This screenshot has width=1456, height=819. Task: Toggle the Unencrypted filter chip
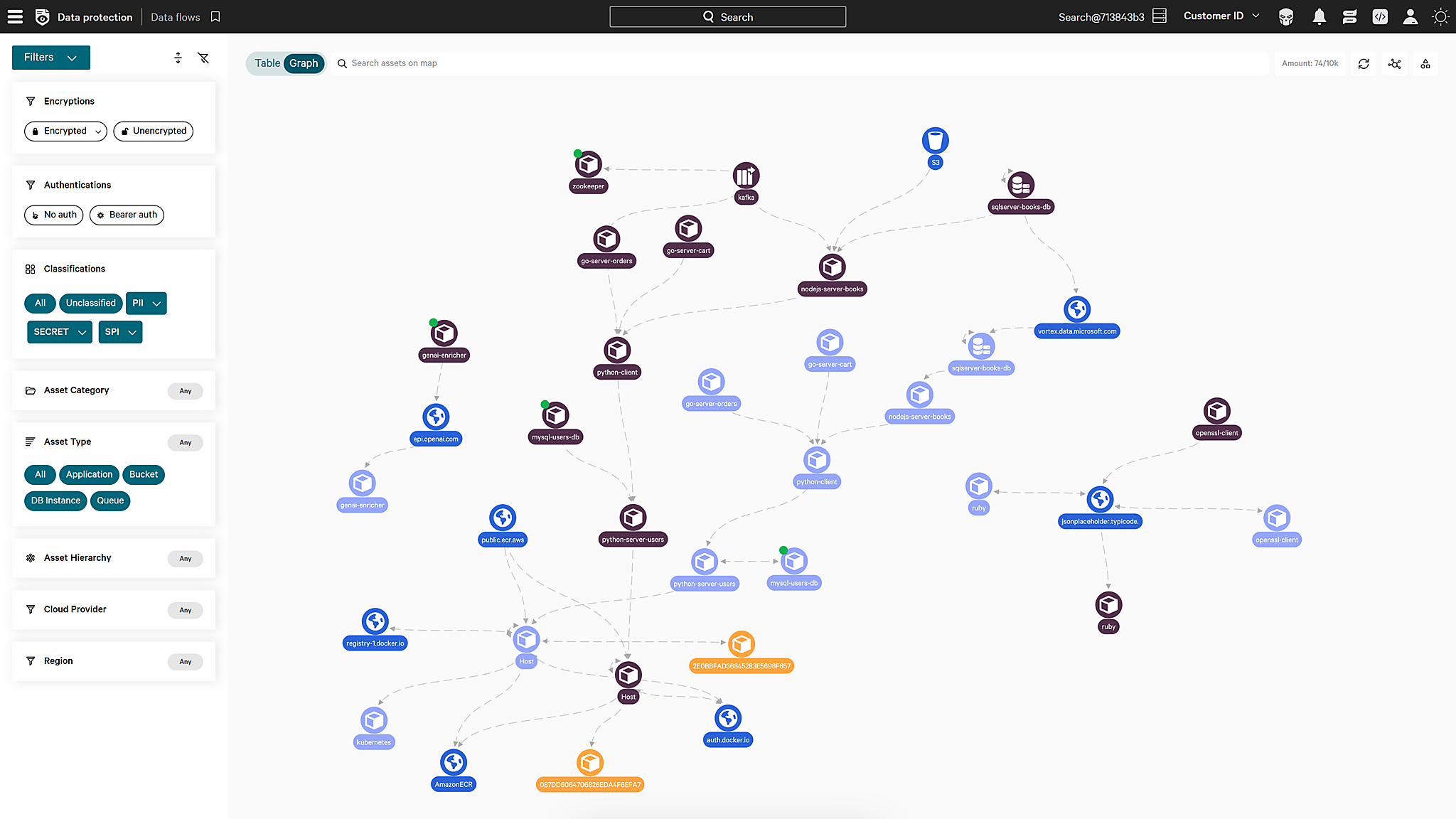pyautogui.click(x=153, y=131)
